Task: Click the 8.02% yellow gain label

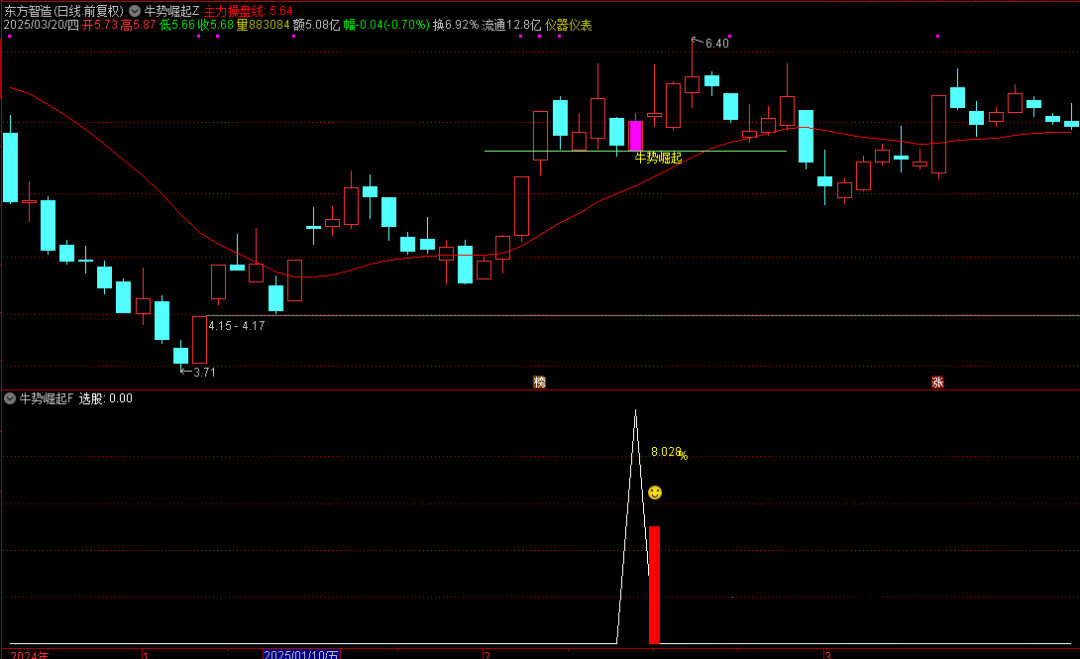Action: coord(668,453)
